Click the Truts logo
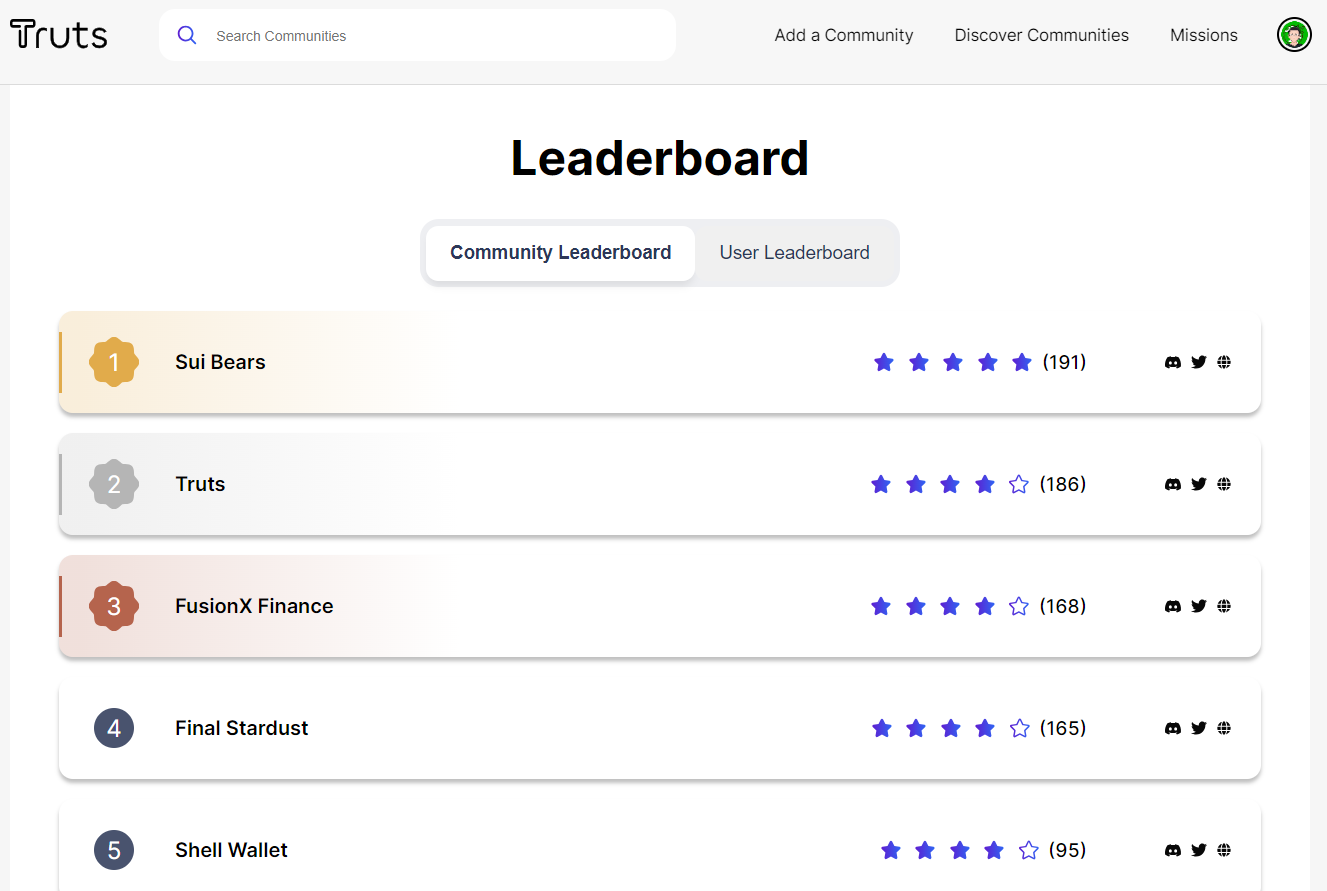Viewport: 1327px width, 891px height. pyautogui.click(x=59, y=35)
